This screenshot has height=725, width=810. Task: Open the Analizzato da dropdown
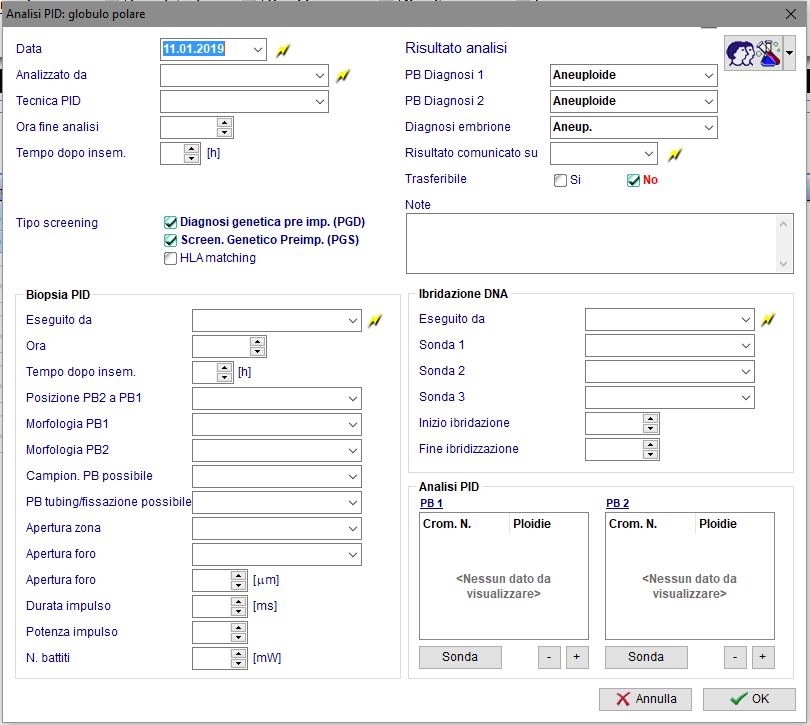tap(320, 75)
